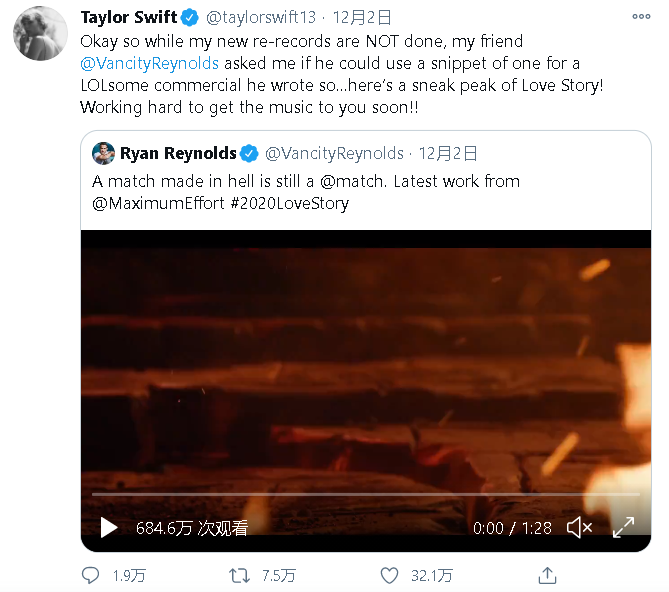Play the embedded video
Viewport: 669px width, 592px height.
pyautogui.click(x=108, y=528)
